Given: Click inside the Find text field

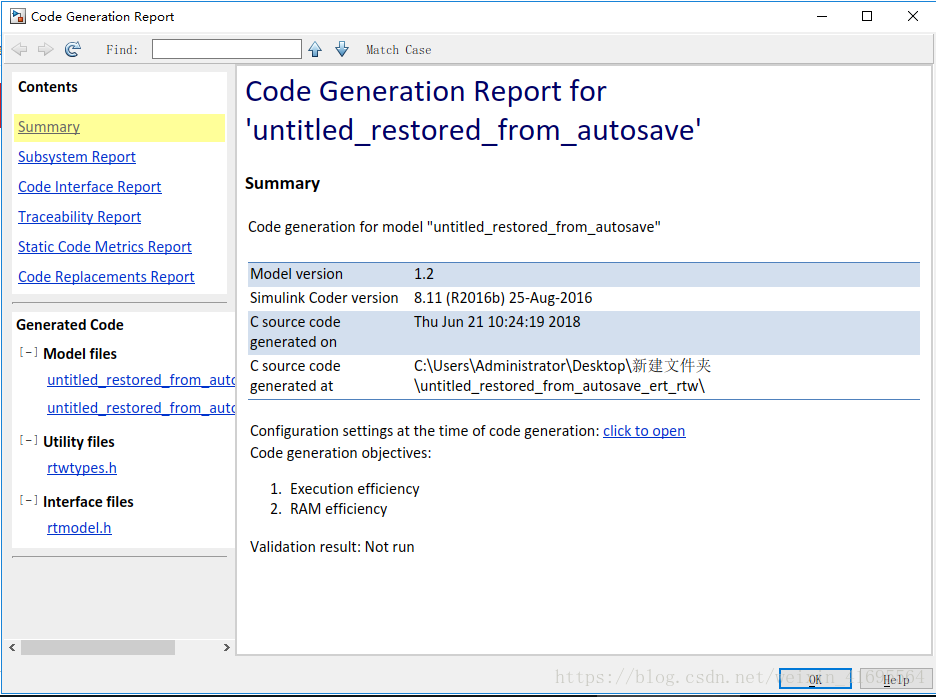Looking at the screenshot, I should tap(226, 49).
